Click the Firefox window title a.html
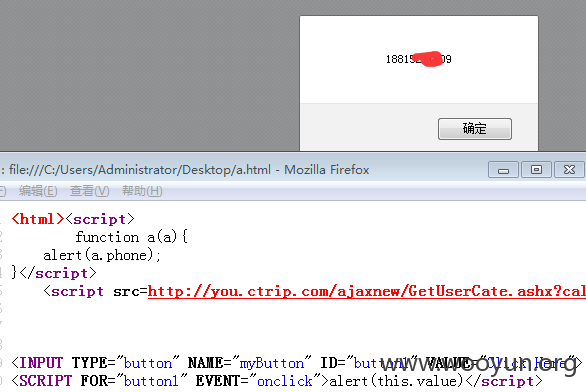586x392 pixels. tap(189, 170)
